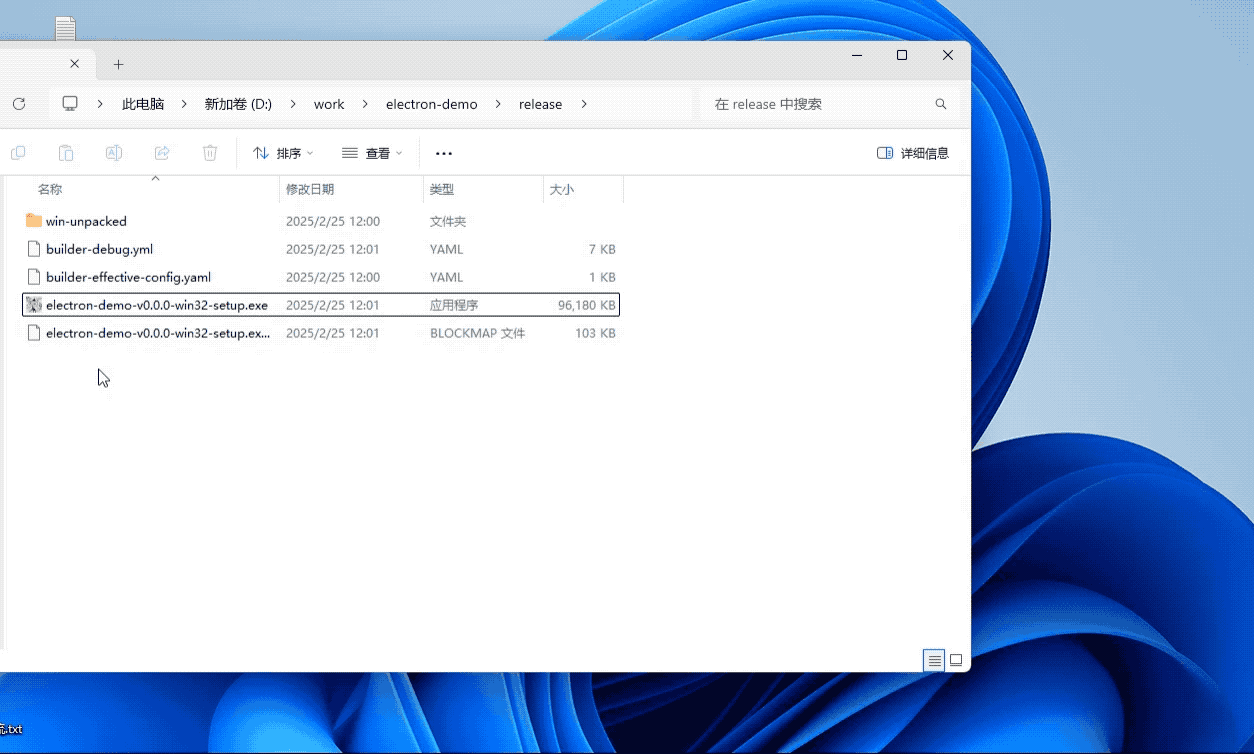Viewport: 1254px width, 754px height.
Task: Click the BLOCKMAP 文件 type cell
Action: click(477, 333)
